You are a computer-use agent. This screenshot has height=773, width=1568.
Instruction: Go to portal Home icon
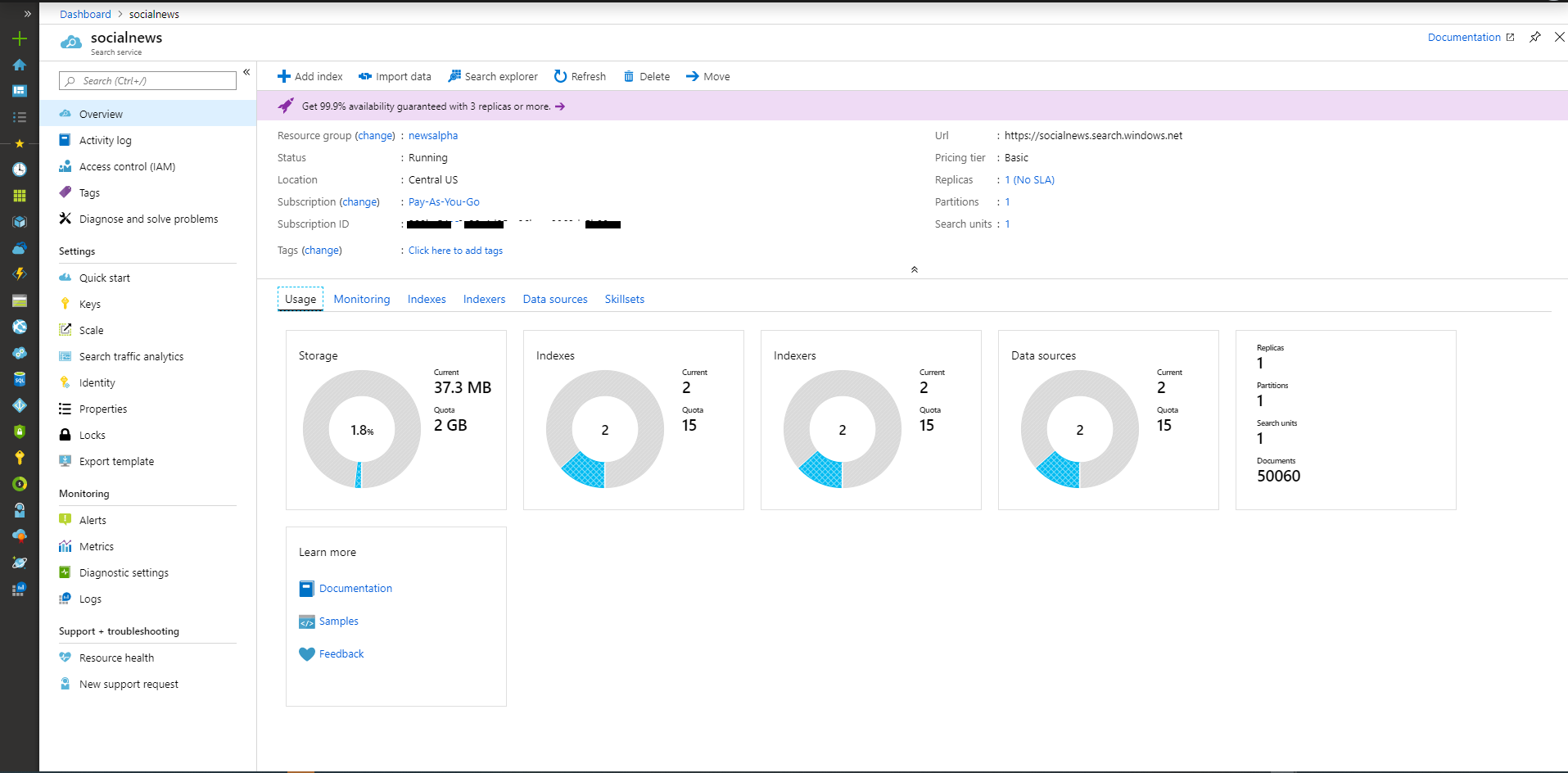pos(20,65)
